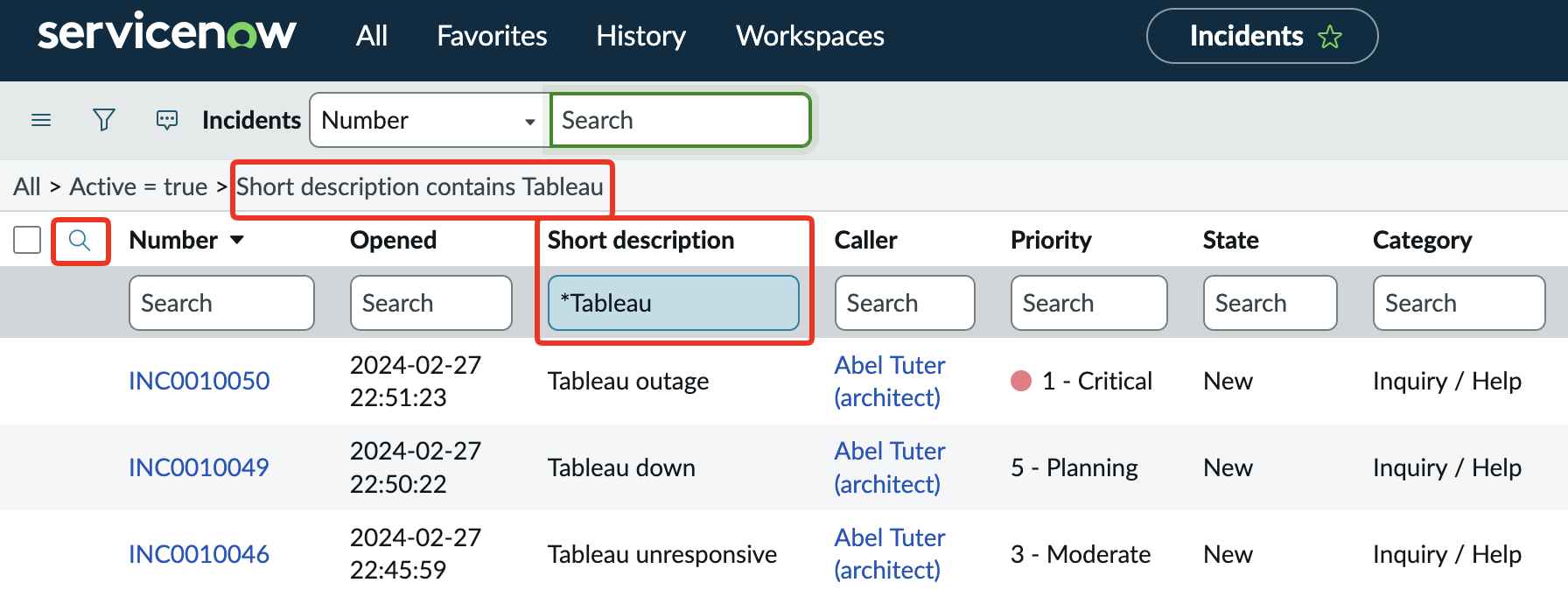Favorite Incidents using the star icon
This screenshot has height=604, width=1568.
[1329, 37]
